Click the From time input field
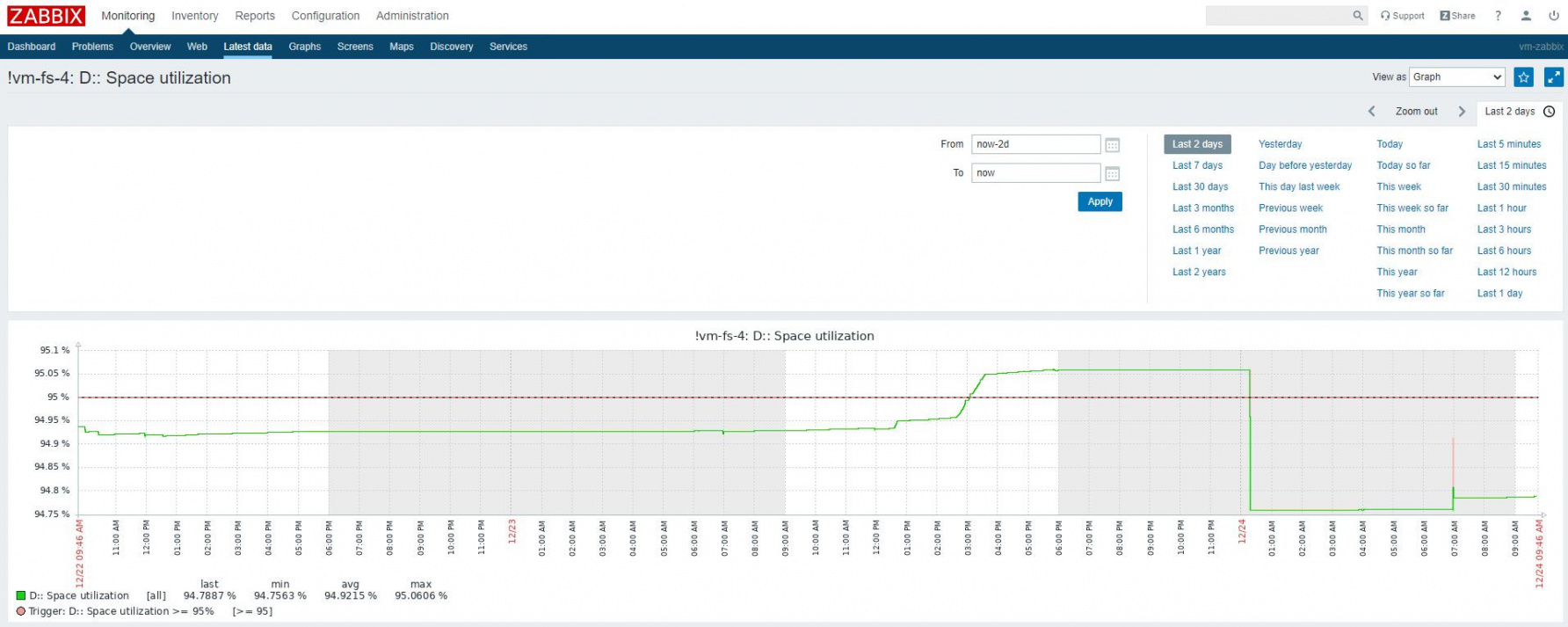Image resolution: width=1568 pixels, height=627 pixels. [x=1035, y=144]
